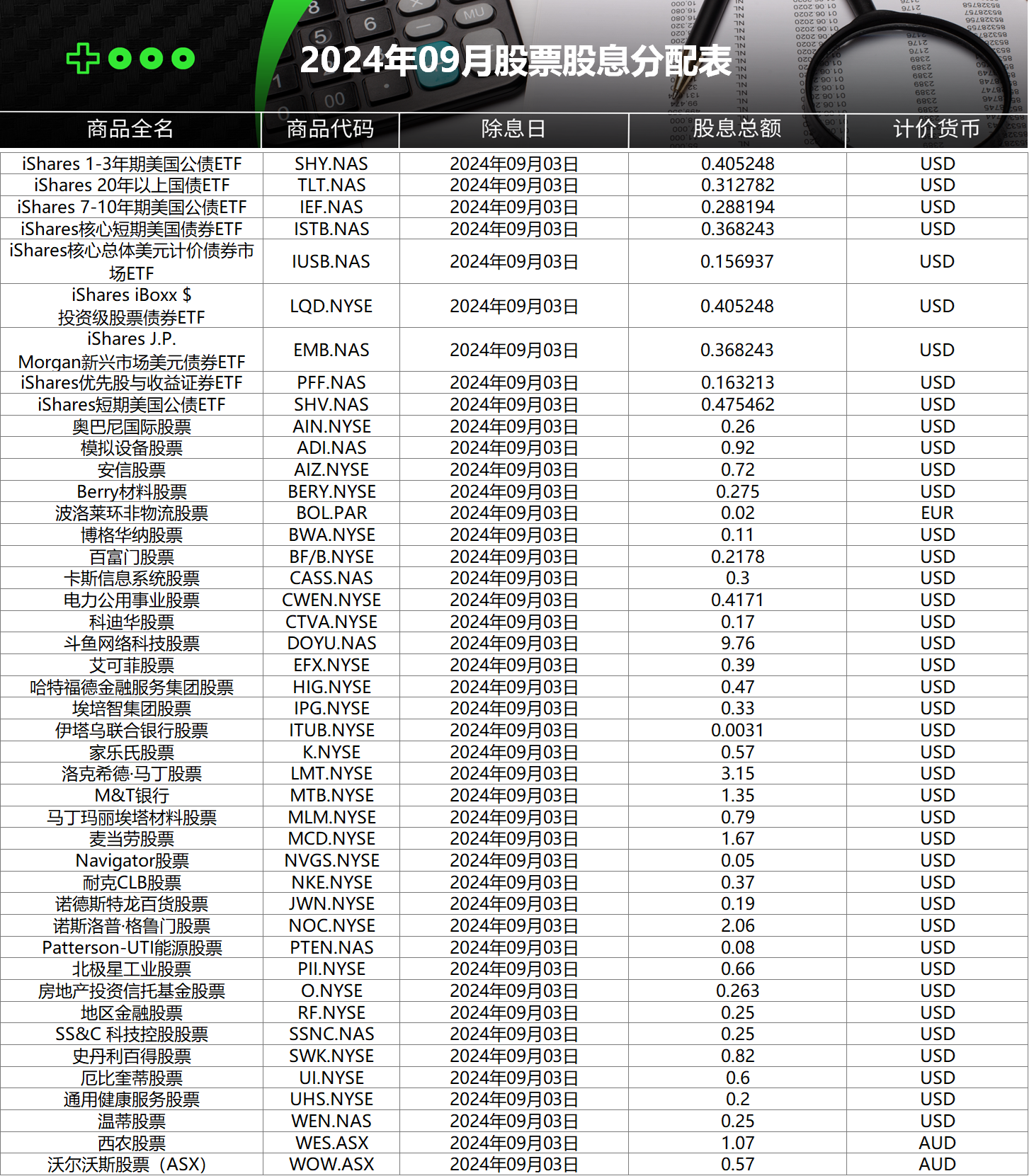Click the 除息日 column header
Viewport: 1029px width, 1176px height.
click(x=513, y=129)
